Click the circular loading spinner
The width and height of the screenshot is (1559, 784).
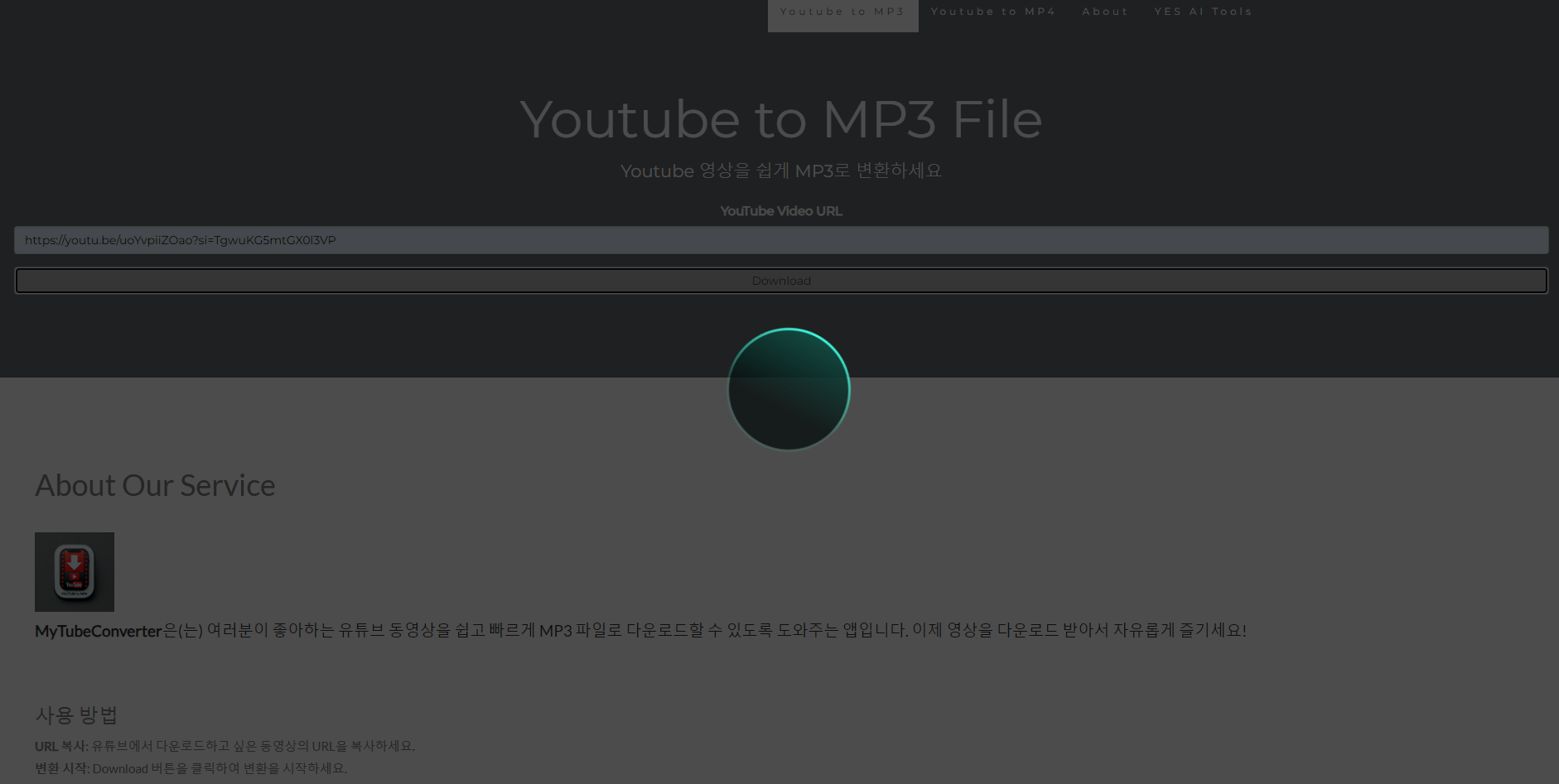tap(789, 389)
